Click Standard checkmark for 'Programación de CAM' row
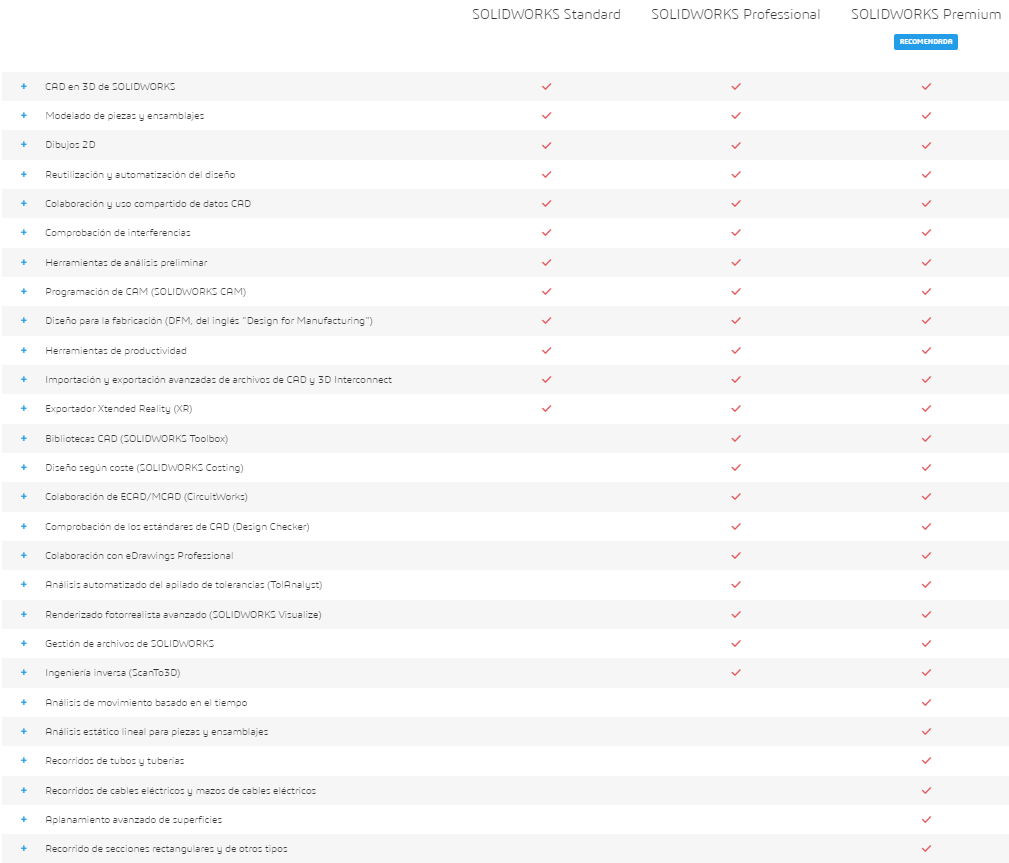1009x863 pixels. [x=546, y=292]
